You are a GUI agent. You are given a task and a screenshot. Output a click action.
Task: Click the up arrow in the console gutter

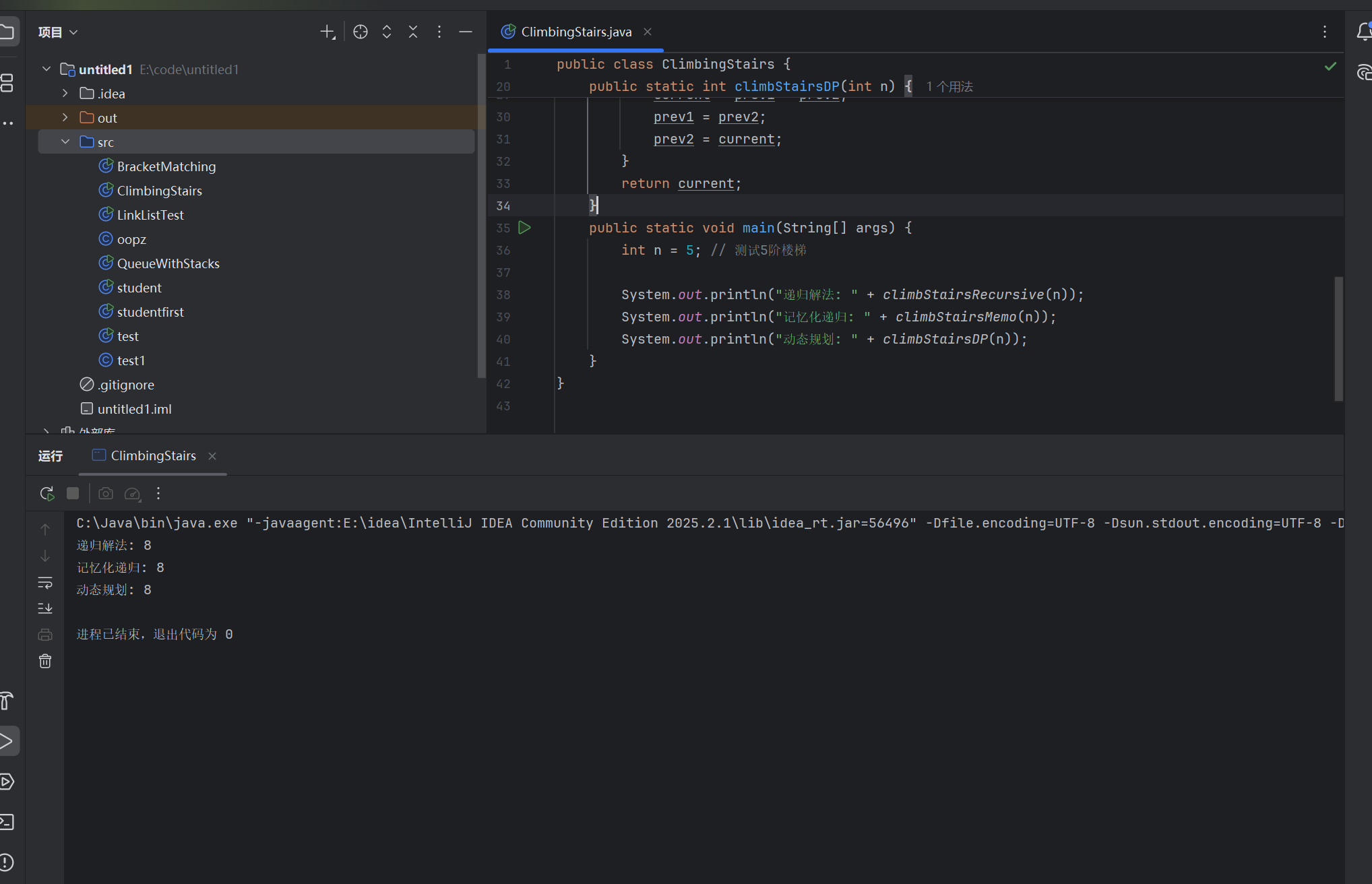click(x=45, y=530)
